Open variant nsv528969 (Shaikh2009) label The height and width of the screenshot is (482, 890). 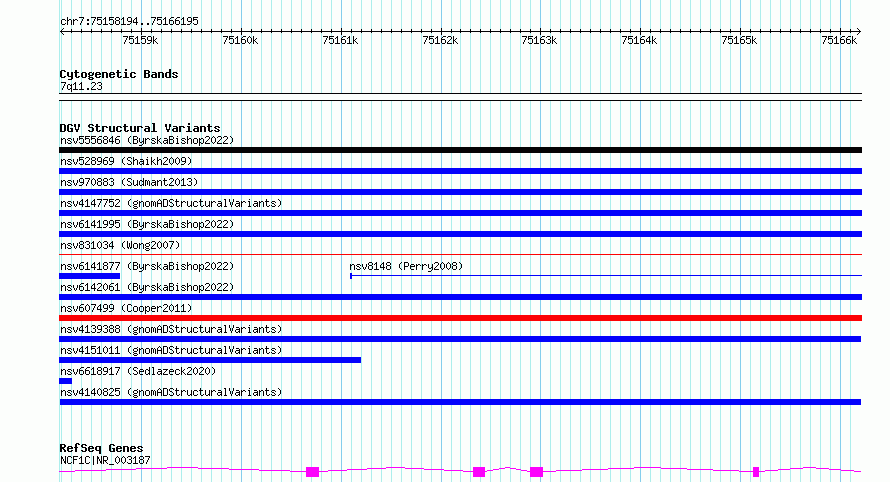(126, 161)
